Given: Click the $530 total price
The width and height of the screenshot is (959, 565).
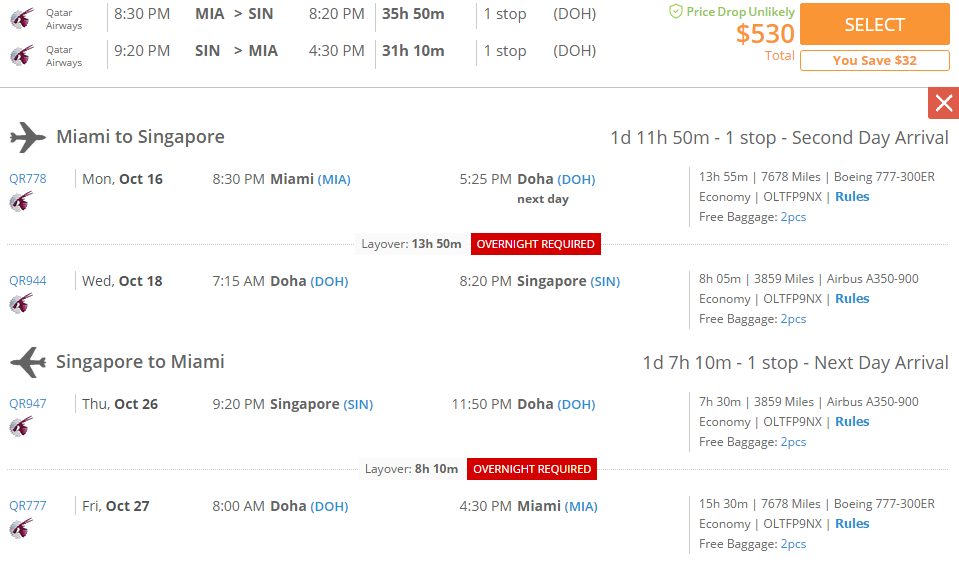Looking at the screenshot, I should pyautogui.click(x=765, y=34).
